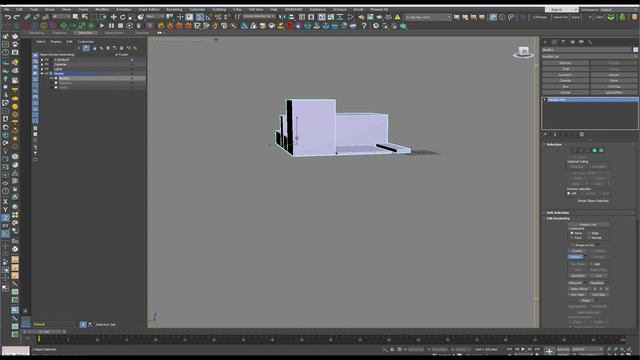Activate the Select and Rotate tool

(122, 17)
